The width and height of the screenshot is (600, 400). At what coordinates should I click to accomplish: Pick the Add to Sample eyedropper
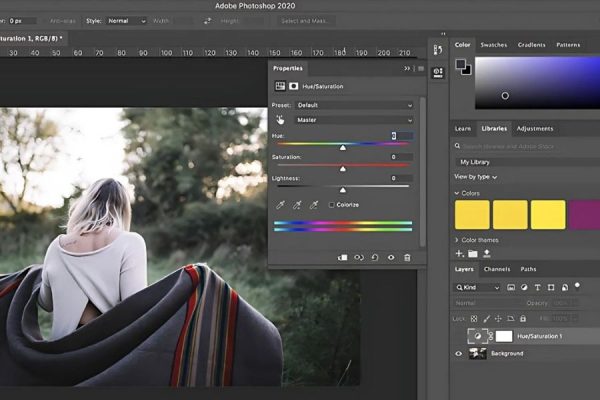point(297,205)
